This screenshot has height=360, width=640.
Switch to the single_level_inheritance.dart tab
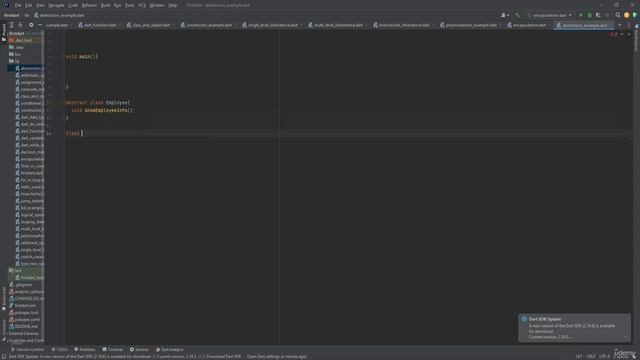pos(272,25)
